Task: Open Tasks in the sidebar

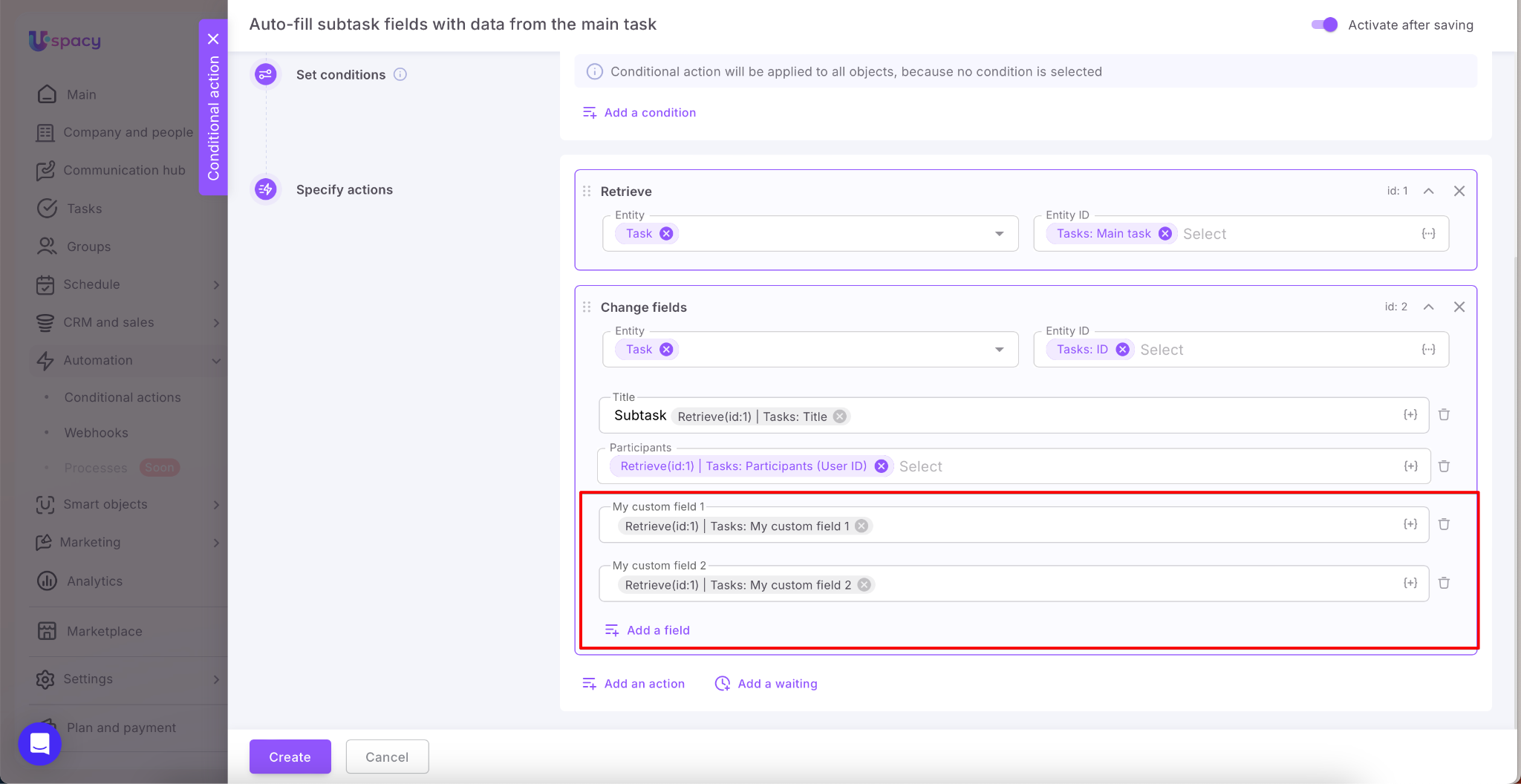Action: click(x=84, y=209)
